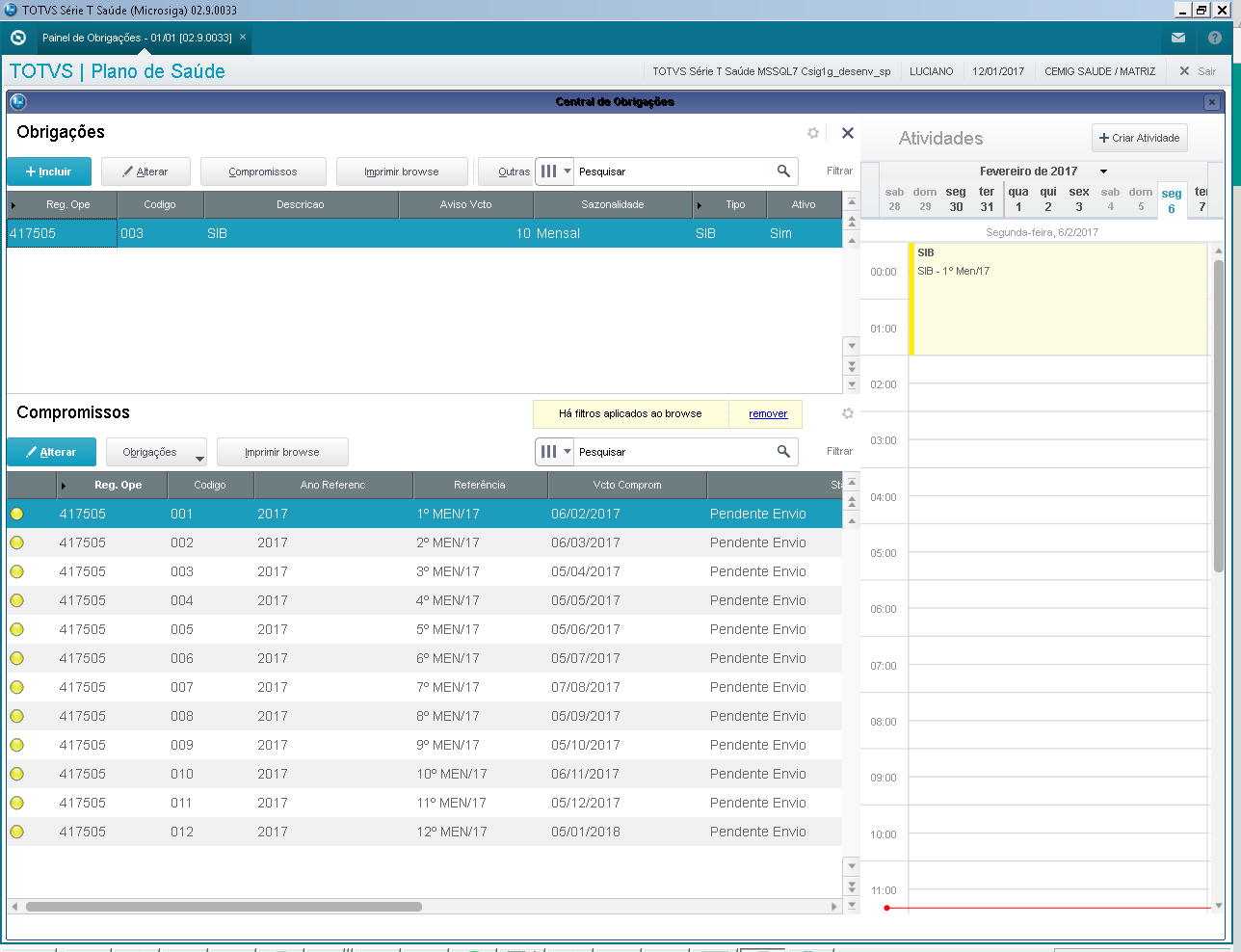Click the Atividades calendar vertical scrollbar
This screenshot has height=952, width=1241.
point(1218,414)
